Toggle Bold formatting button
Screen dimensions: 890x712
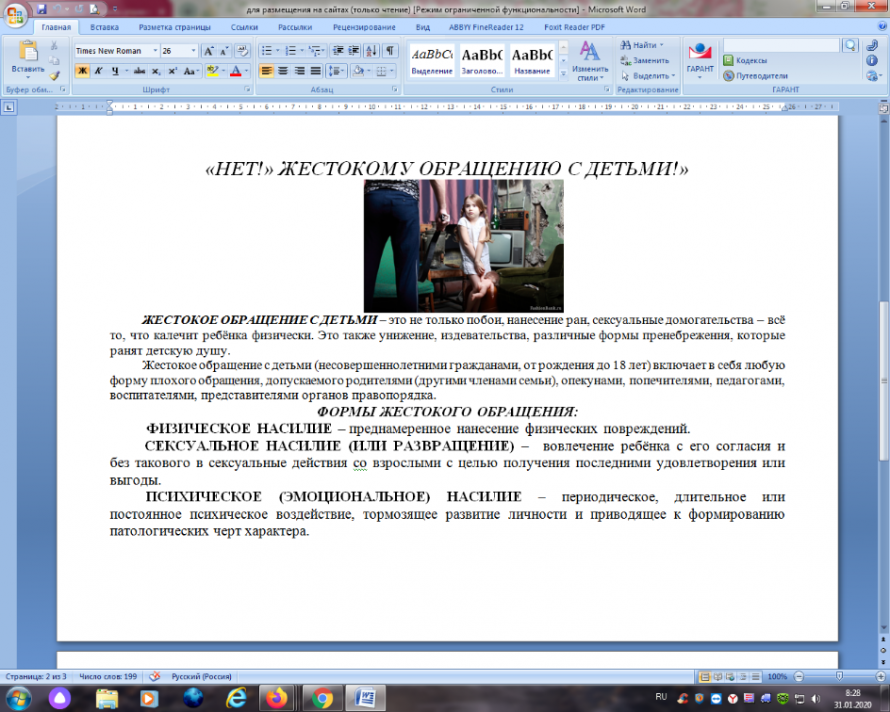(x=83, y=71)
